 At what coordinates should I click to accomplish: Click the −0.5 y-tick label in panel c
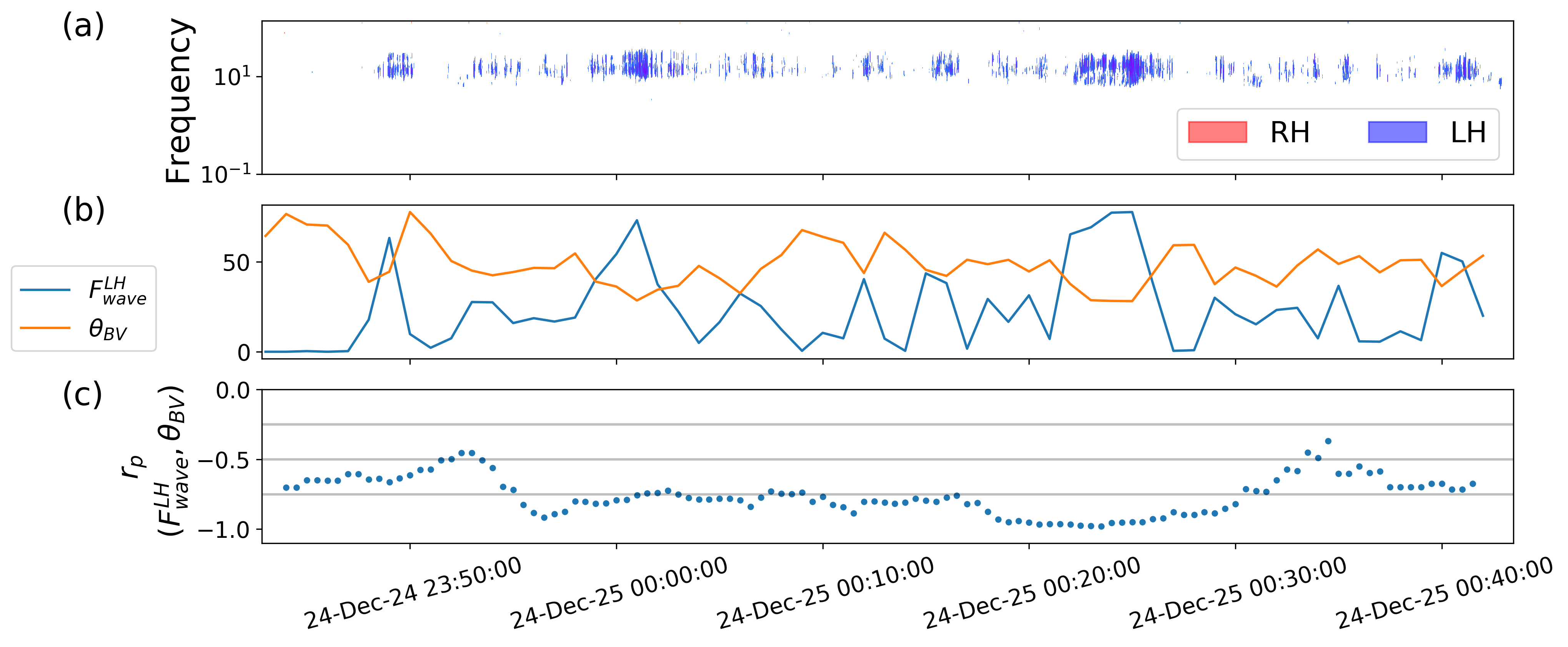click(x=223, y=461)
